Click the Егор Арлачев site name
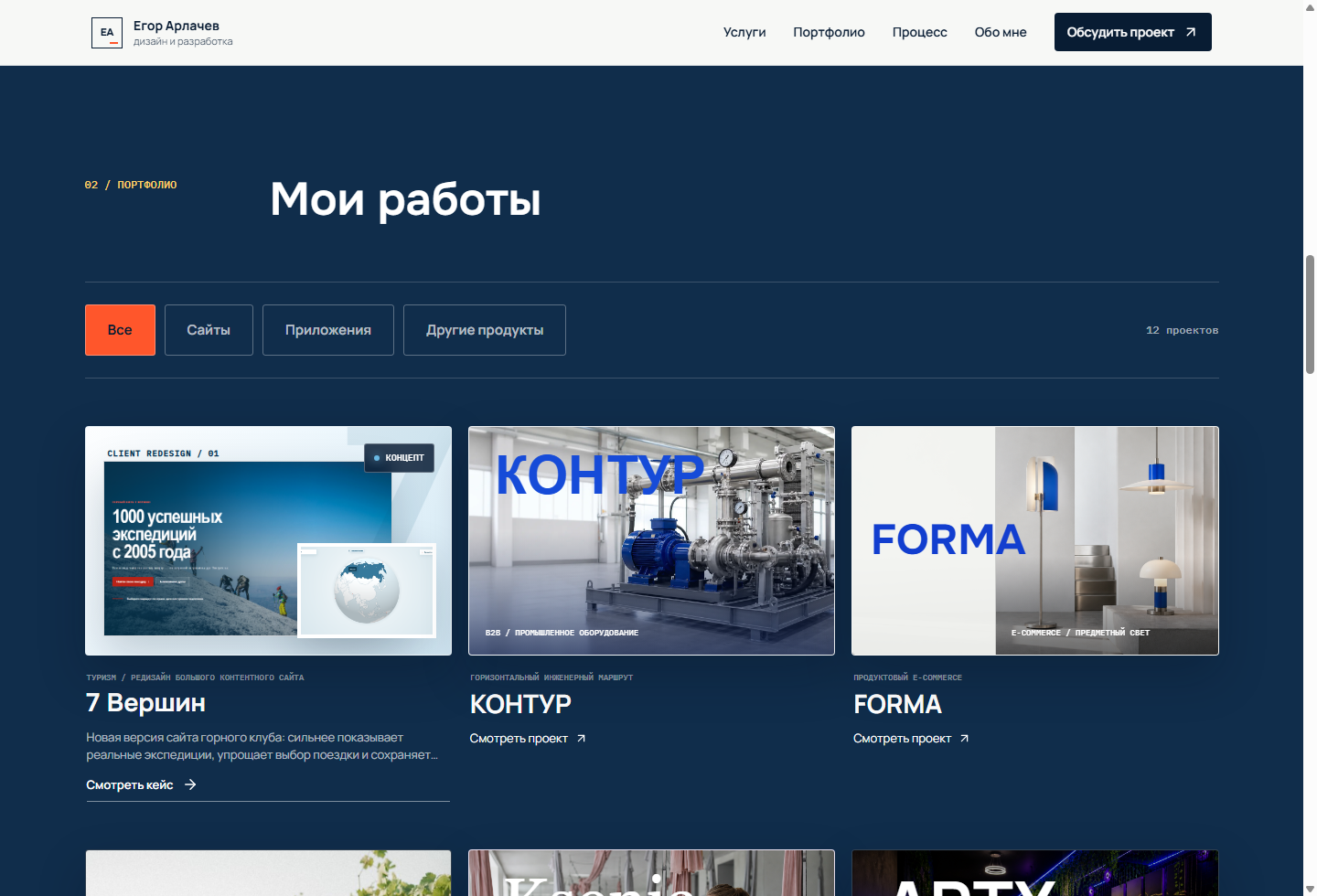The height and width of the screenshot is (896, 1317). click(177, 26)
